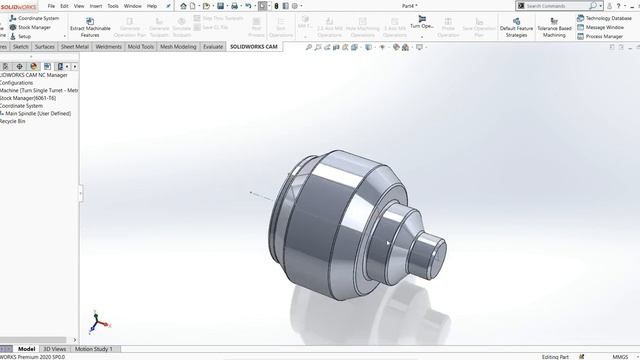Switch to the Mesh Modeling ribbon tab

pos(178,47)
